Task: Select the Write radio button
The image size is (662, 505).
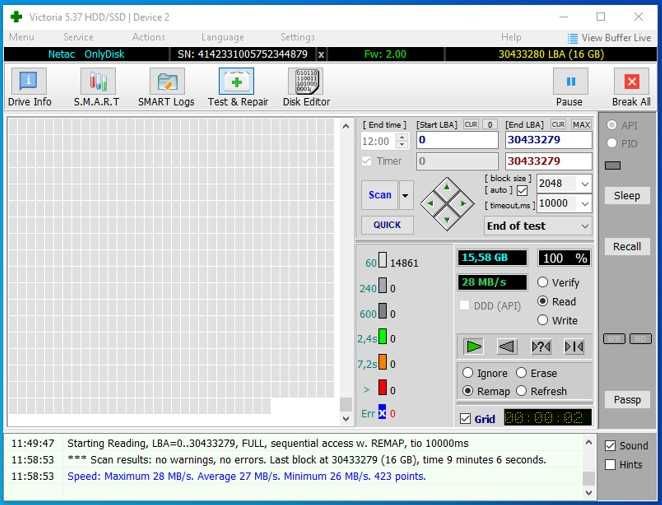Action: pyautogui.click(x=543, y=320)
